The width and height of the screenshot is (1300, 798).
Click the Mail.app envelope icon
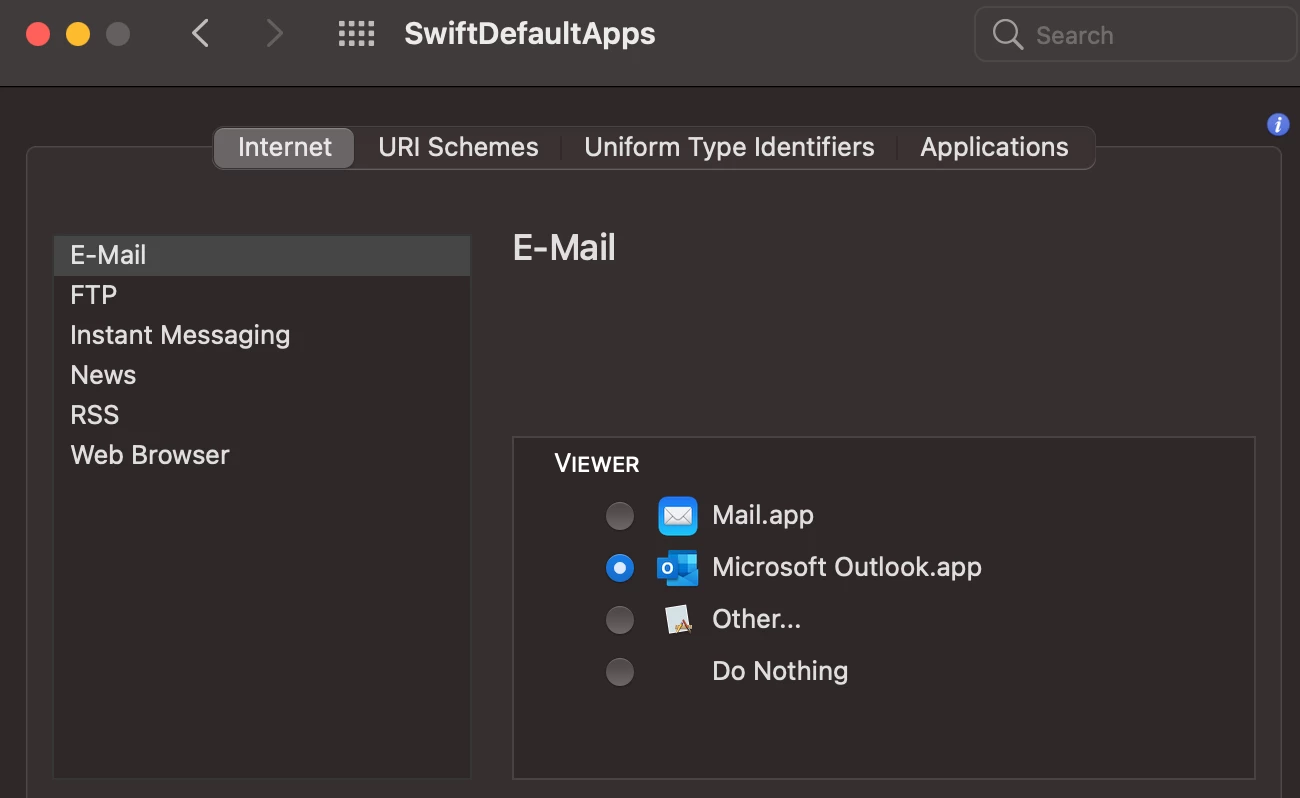tap(677, 516)
